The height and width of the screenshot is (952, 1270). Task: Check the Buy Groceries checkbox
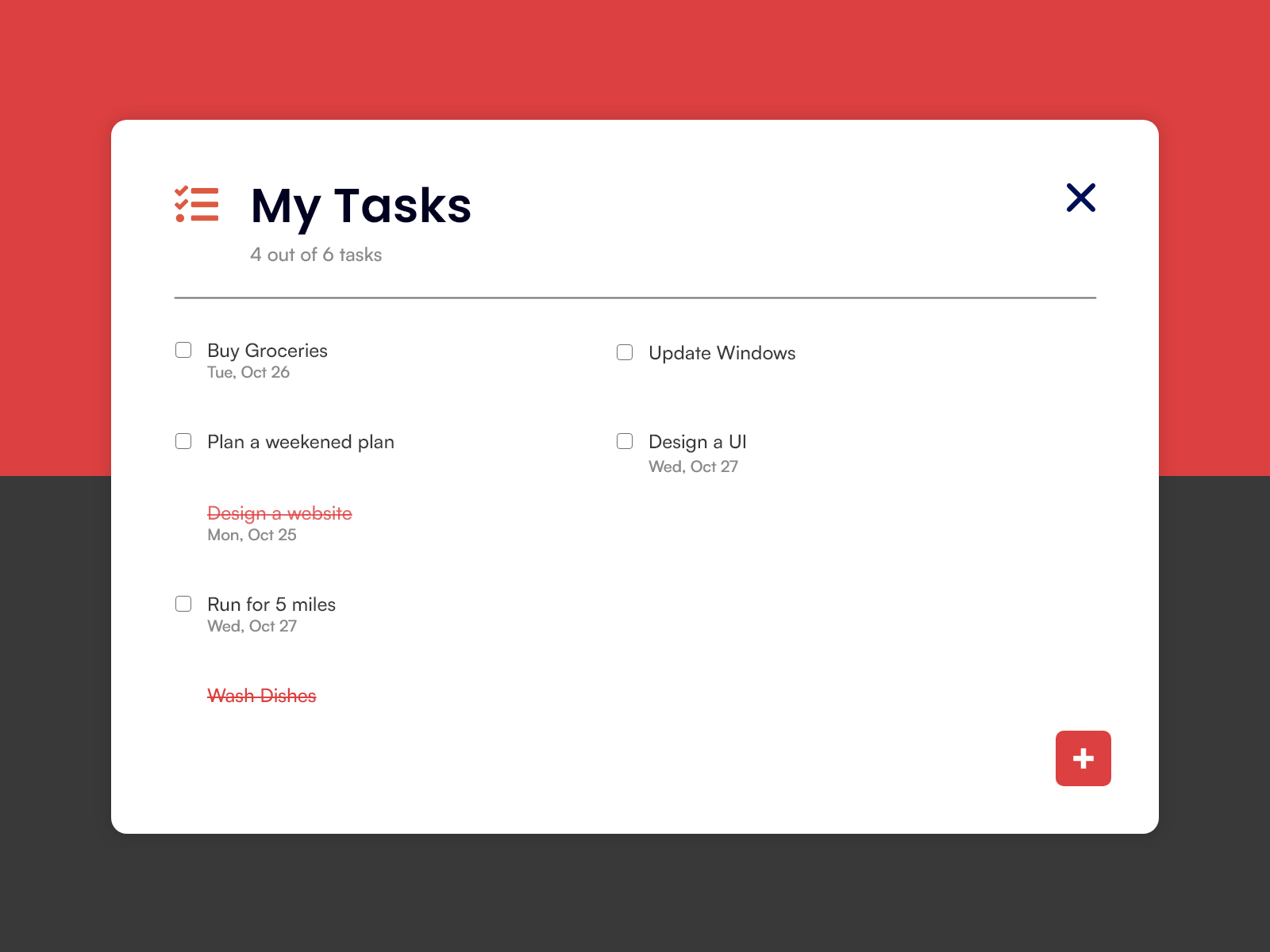pyautogui.click(x=183, y=350)
